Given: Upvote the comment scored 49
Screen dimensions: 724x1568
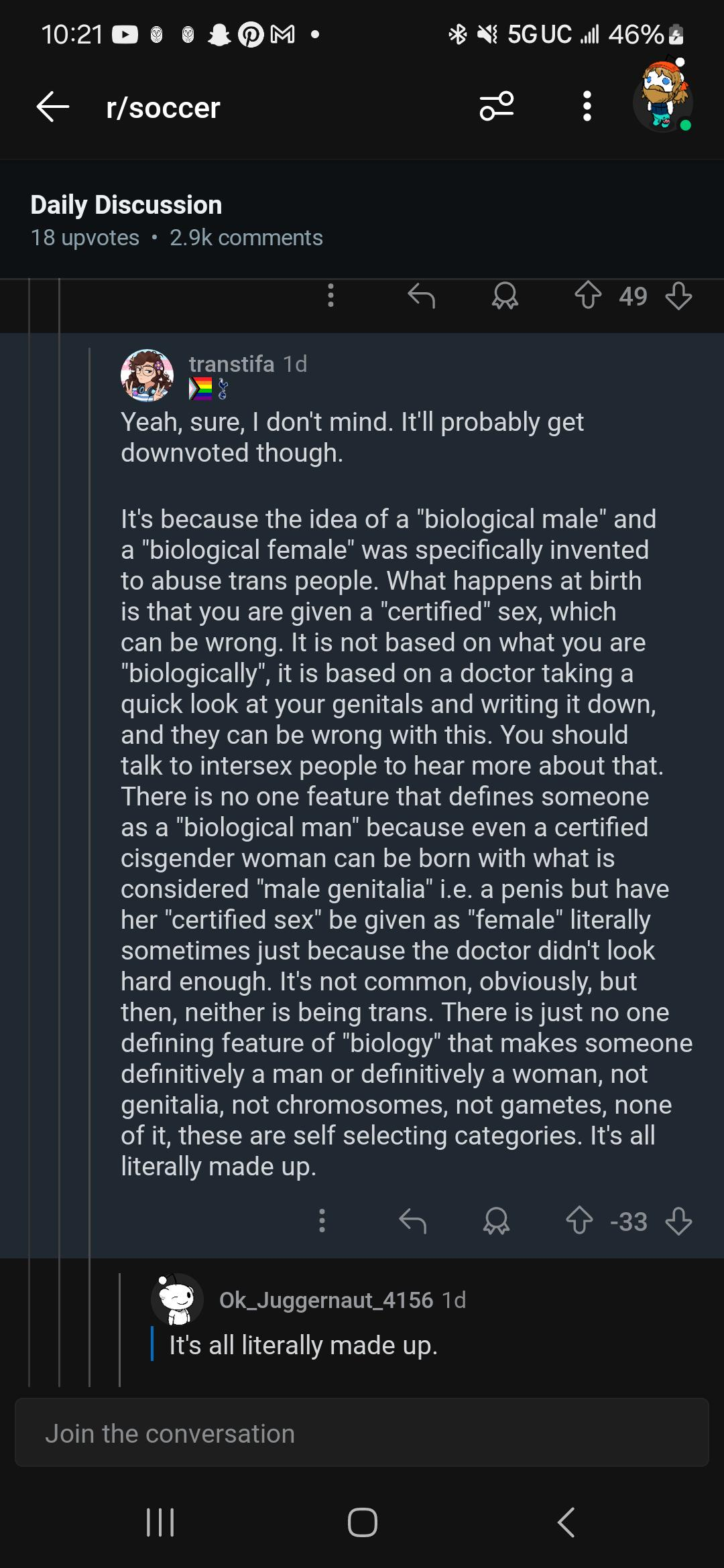Looking at the screenshot, I should (x=588, y=296).
